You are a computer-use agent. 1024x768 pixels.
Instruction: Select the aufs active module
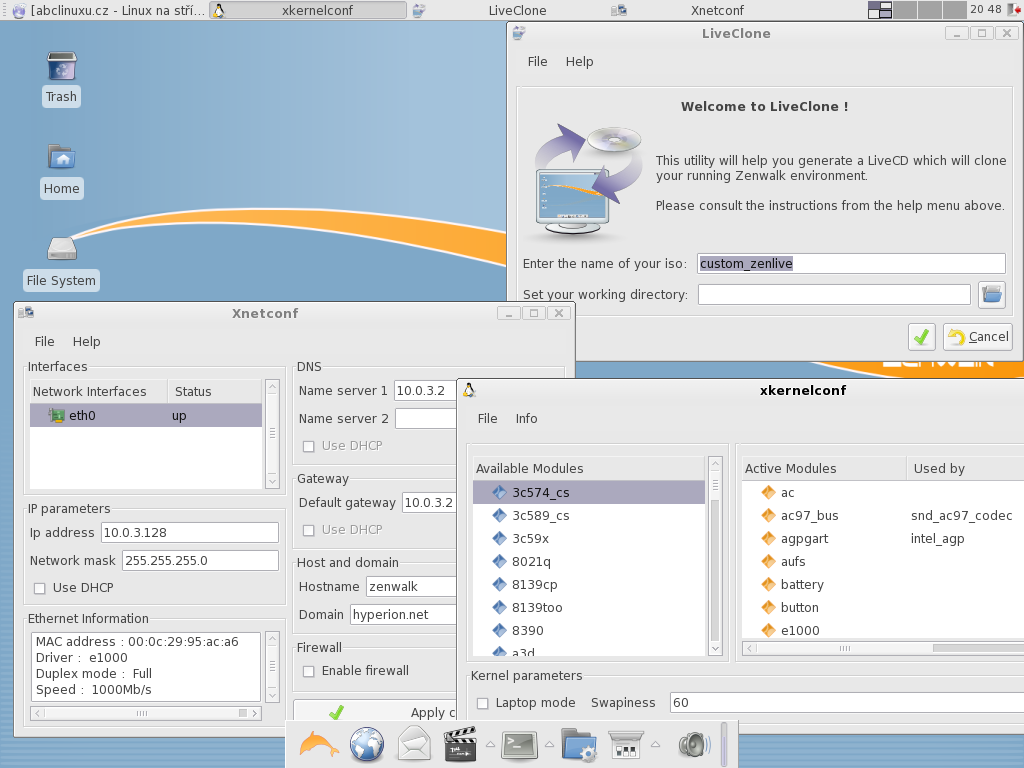(x=883, y=562)
